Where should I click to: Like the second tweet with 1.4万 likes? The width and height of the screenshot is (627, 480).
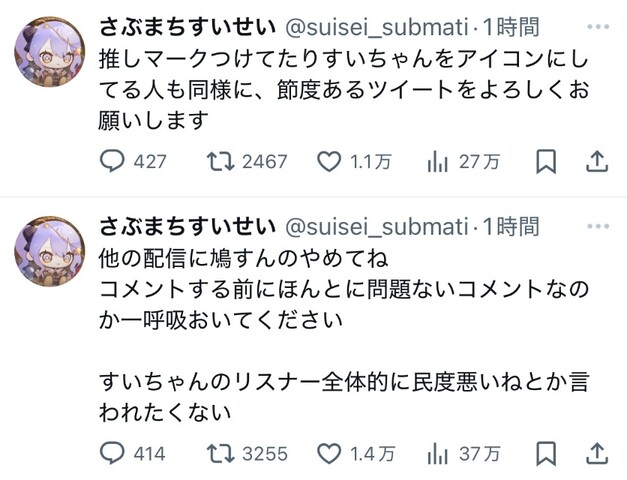355,454
